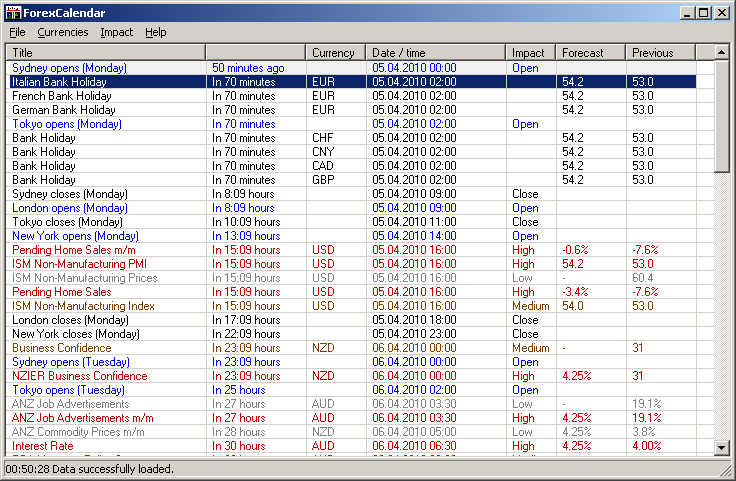Select the New York closes (Monday) row

[x=351, y=334]
